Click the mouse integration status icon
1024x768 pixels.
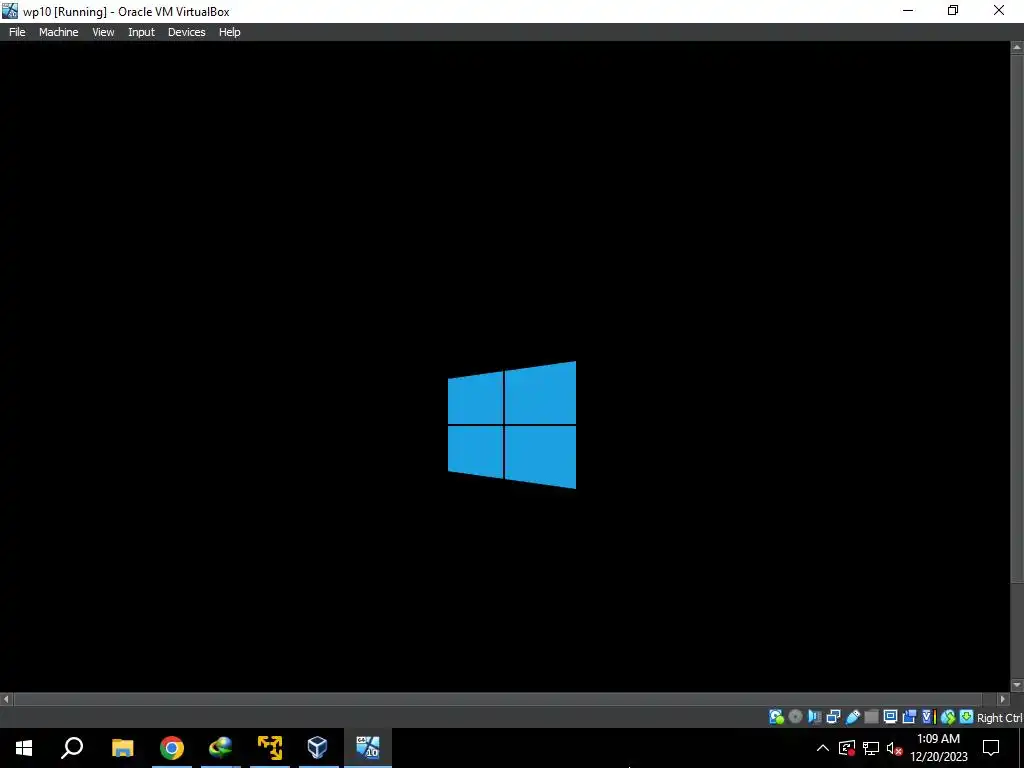point(948,717)
